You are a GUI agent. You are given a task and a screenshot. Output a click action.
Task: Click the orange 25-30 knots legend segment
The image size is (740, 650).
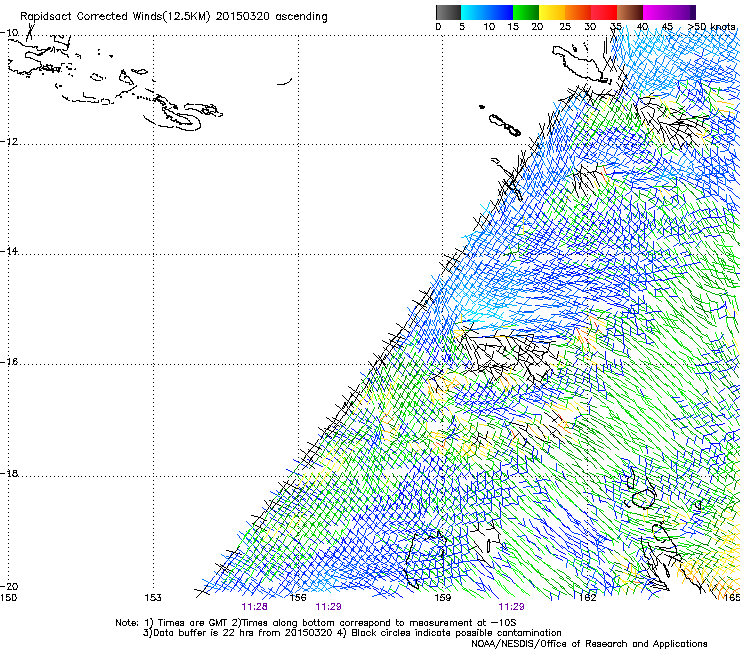pos(578,12)
